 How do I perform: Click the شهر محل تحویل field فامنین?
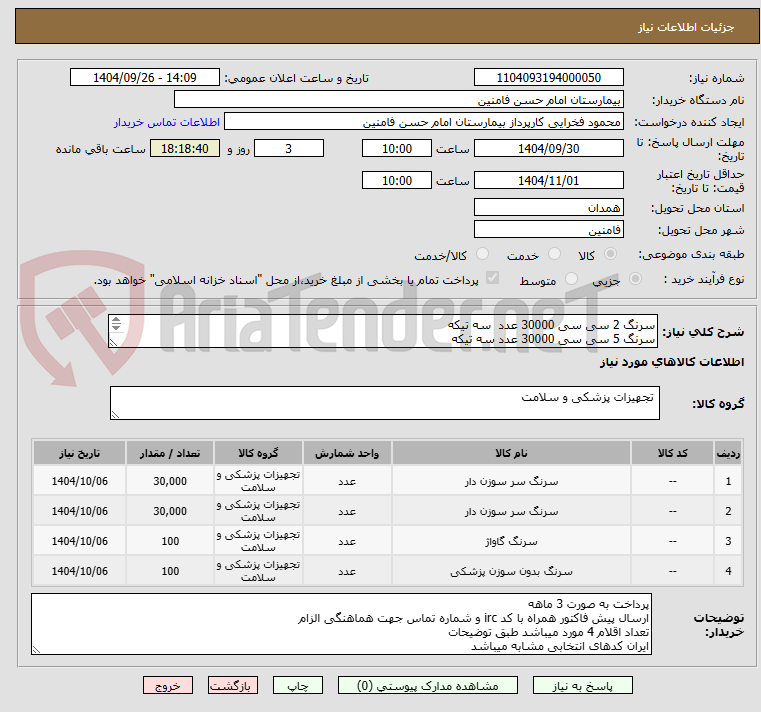(x=548, y=230)
